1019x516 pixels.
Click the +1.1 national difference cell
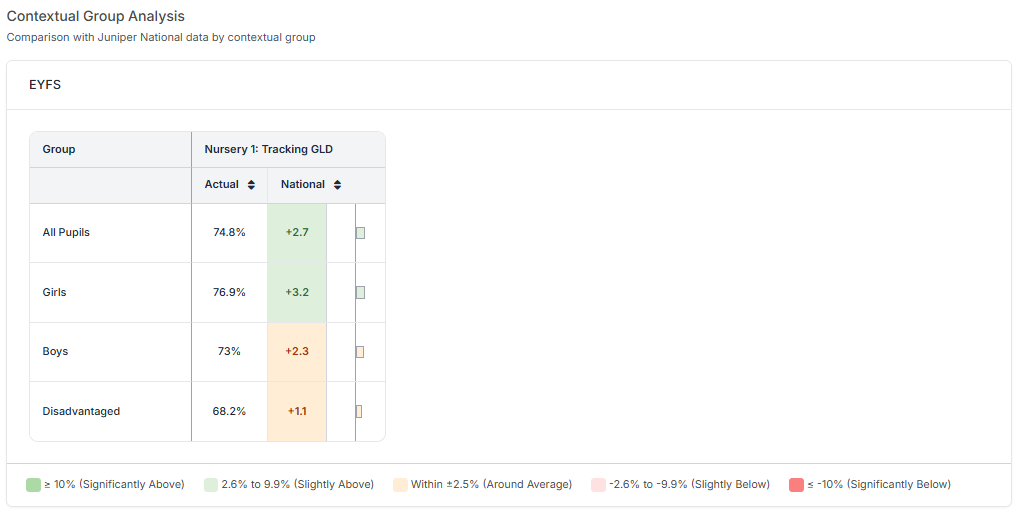[x=297, y=411]
